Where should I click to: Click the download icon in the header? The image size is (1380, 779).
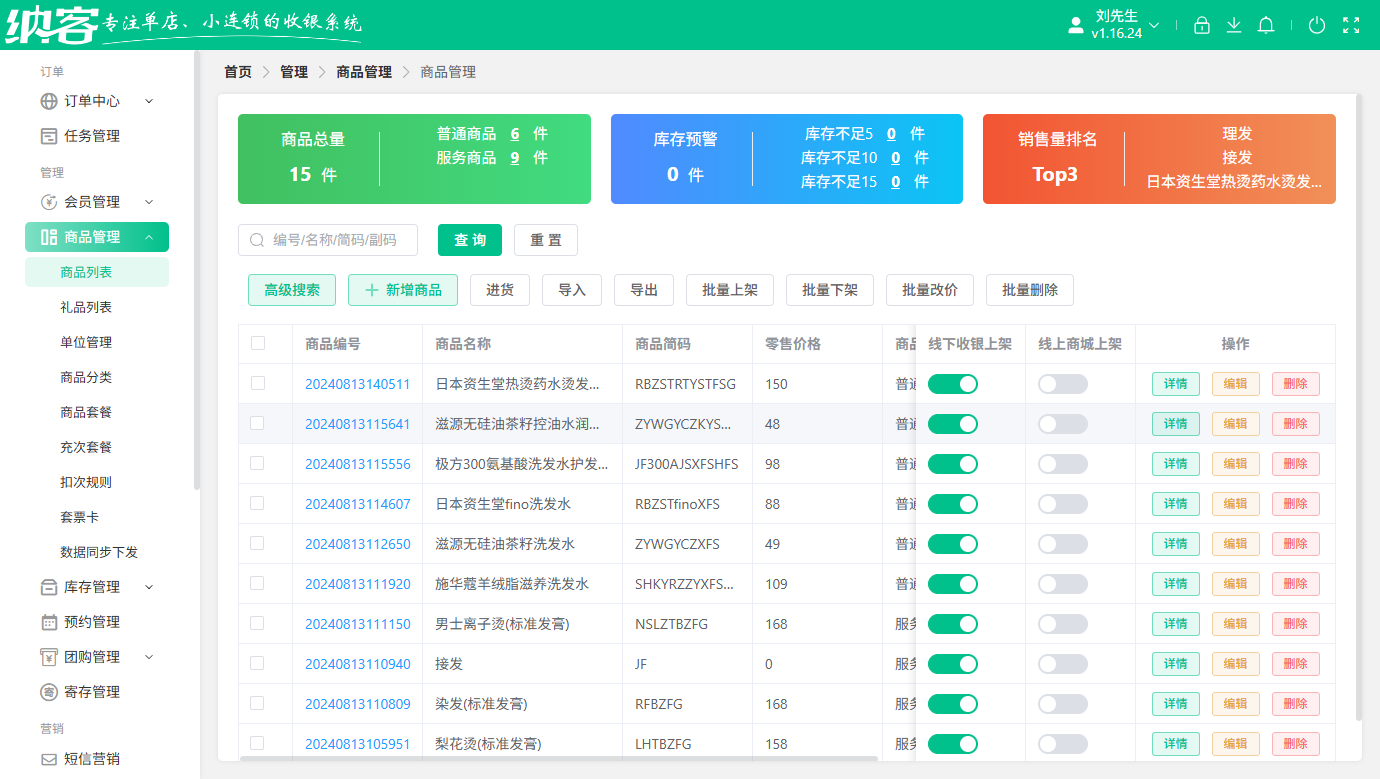click(1234, 25)
